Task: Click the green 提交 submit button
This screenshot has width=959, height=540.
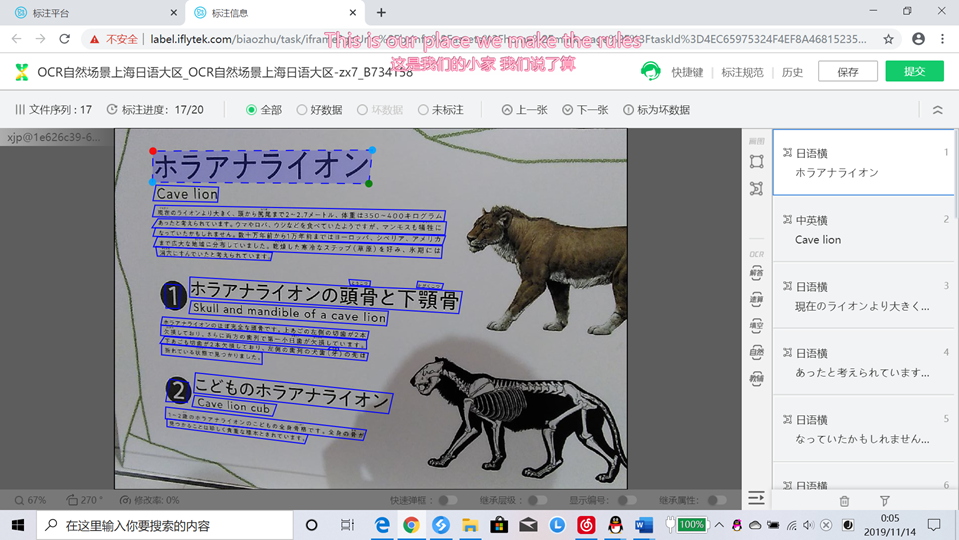Action: 914,71
